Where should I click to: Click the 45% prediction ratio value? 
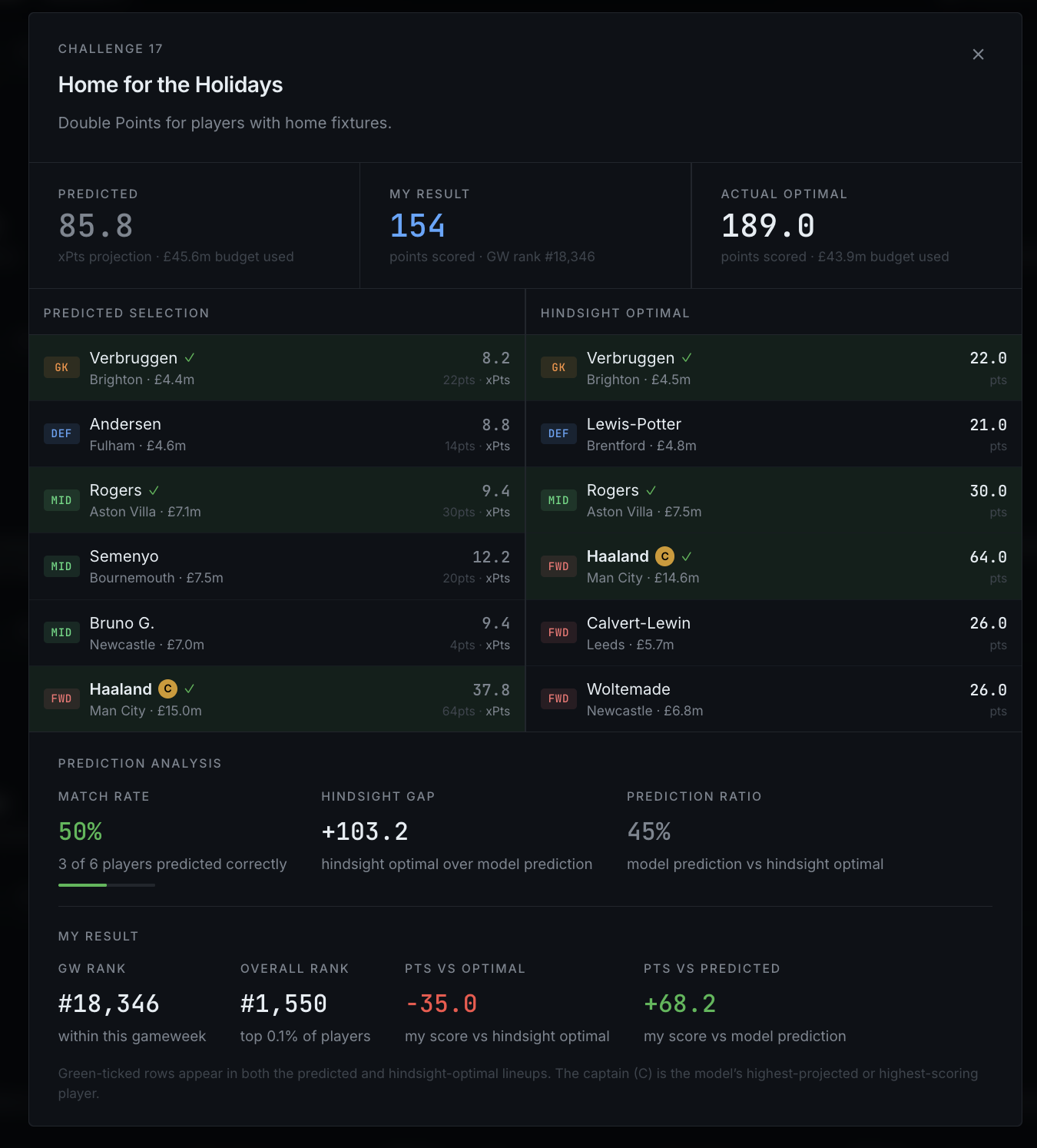pyautogui.click(x=649, y=831)
